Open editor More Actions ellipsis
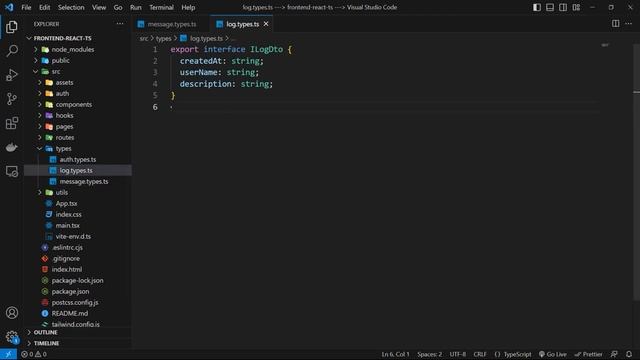This screenshot has height=360, width=640. [x=628, y=24]
